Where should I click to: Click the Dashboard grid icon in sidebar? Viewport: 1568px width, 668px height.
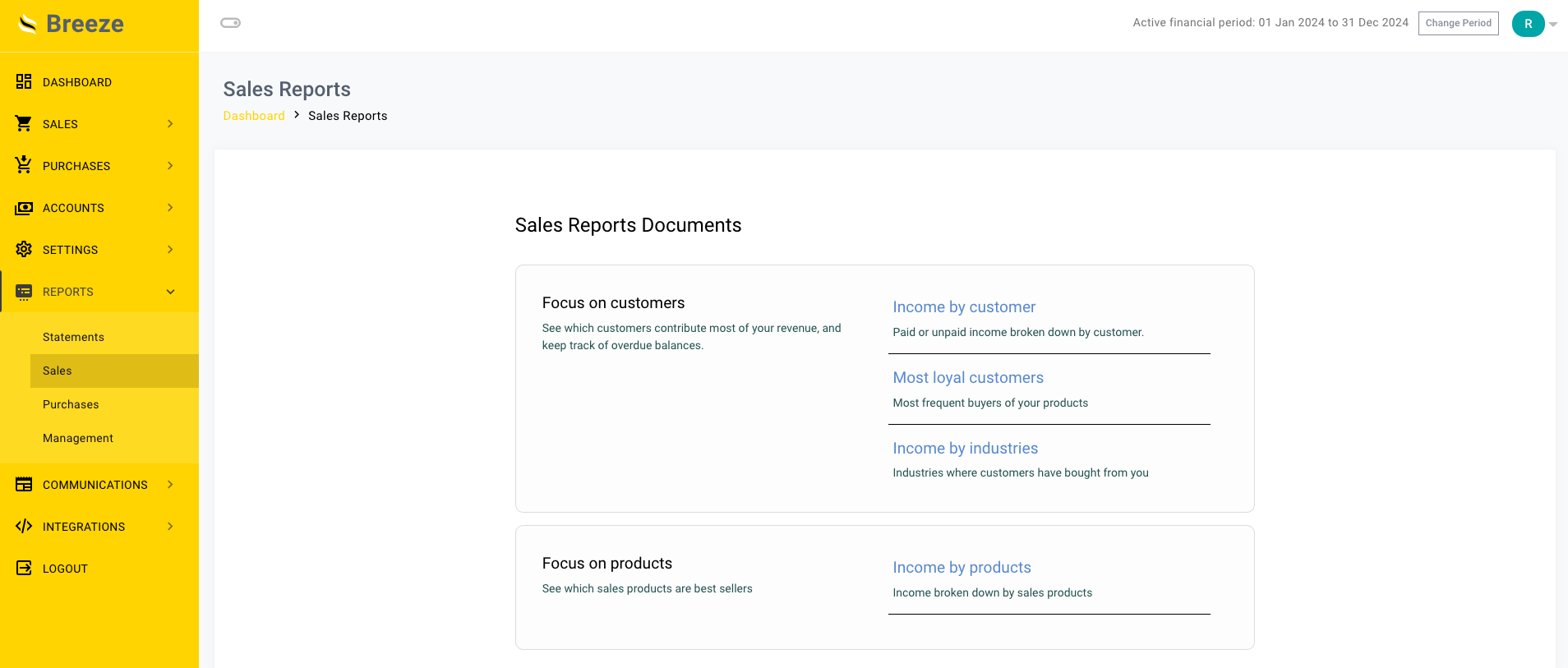pyautogui.click(x=24, y=82)
